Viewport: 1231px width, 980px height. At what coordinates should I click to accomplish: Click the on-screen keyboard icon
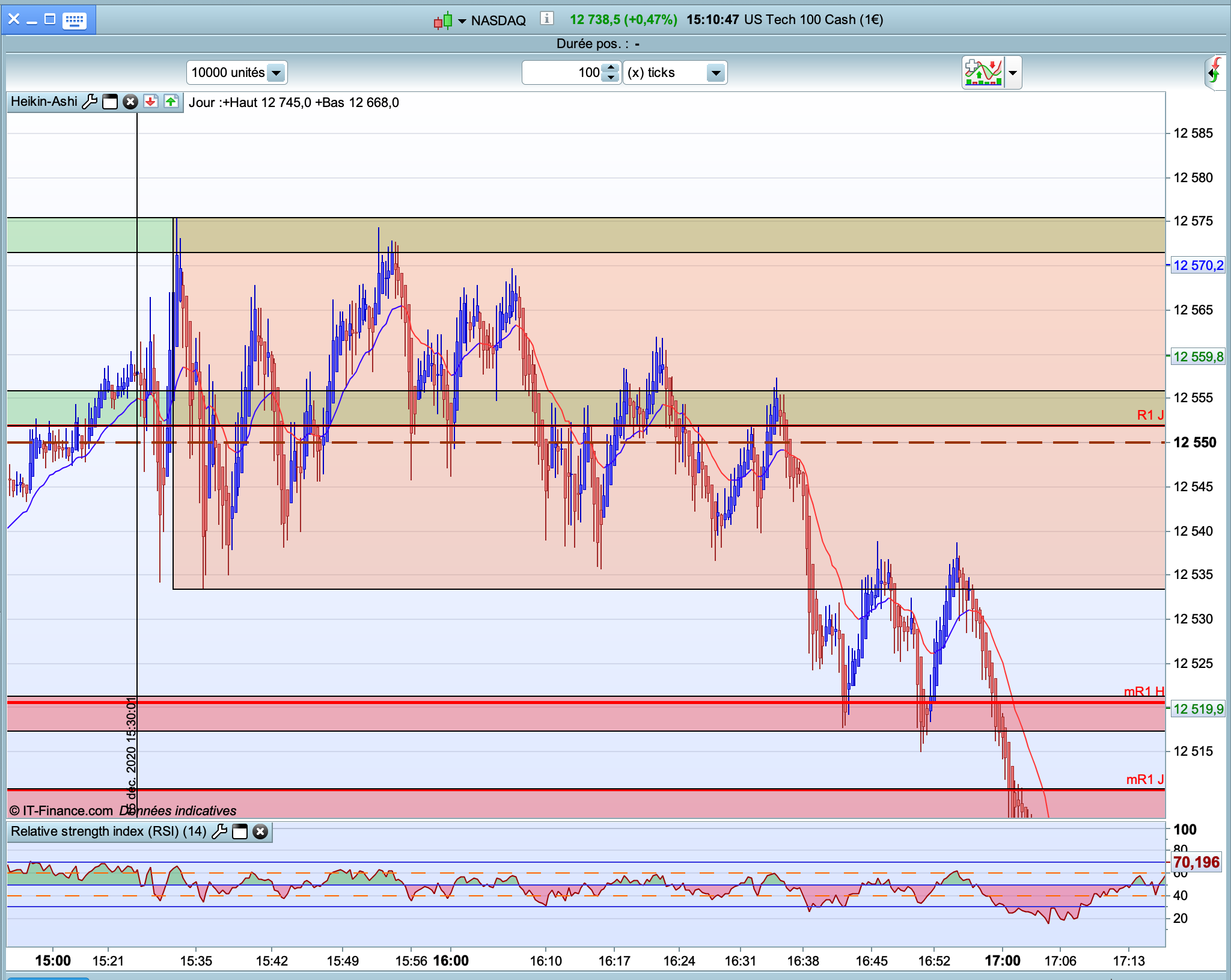click(75, 20)
